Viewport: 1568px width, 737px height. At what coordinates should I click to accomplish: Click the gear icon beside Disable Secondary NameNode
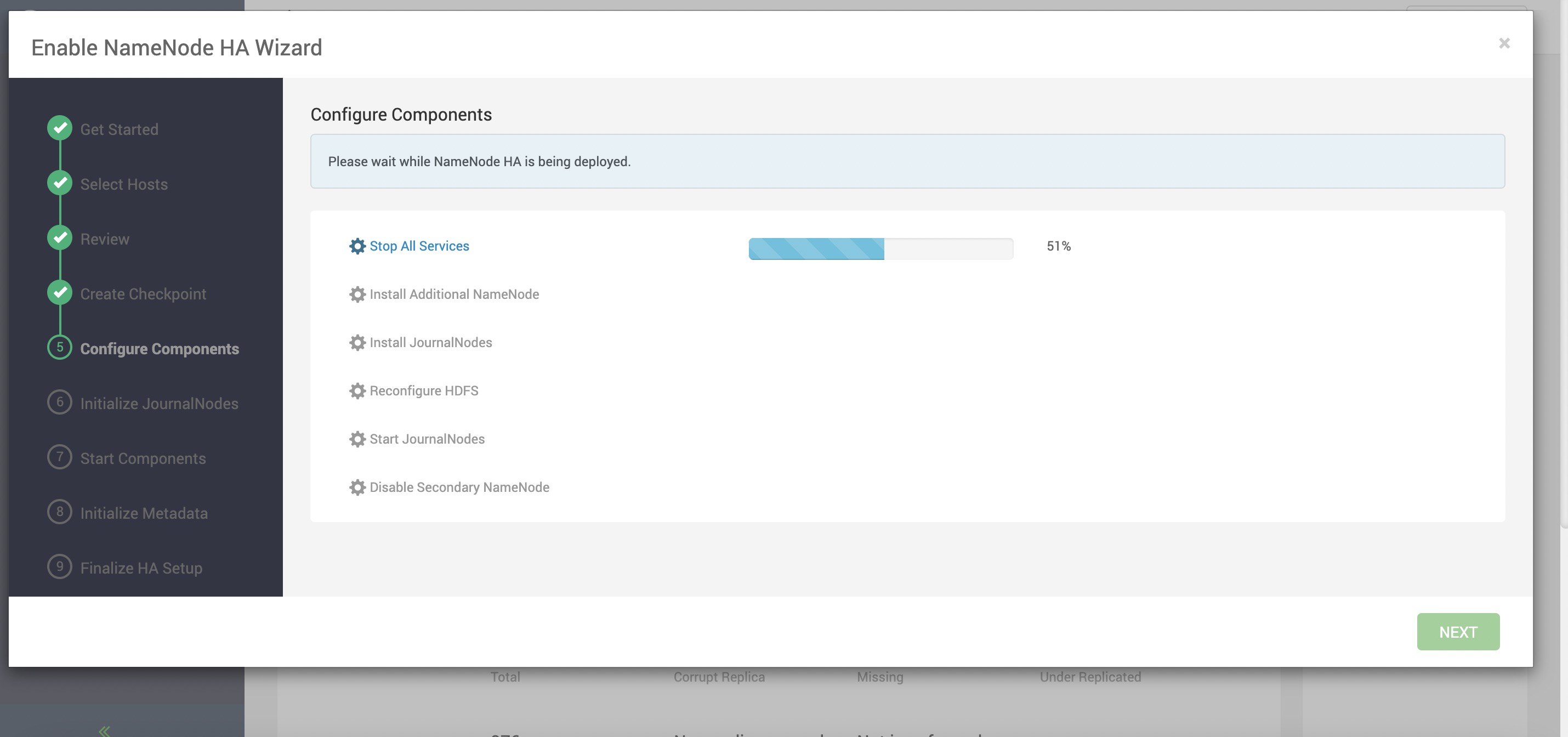tap(357, 487)
